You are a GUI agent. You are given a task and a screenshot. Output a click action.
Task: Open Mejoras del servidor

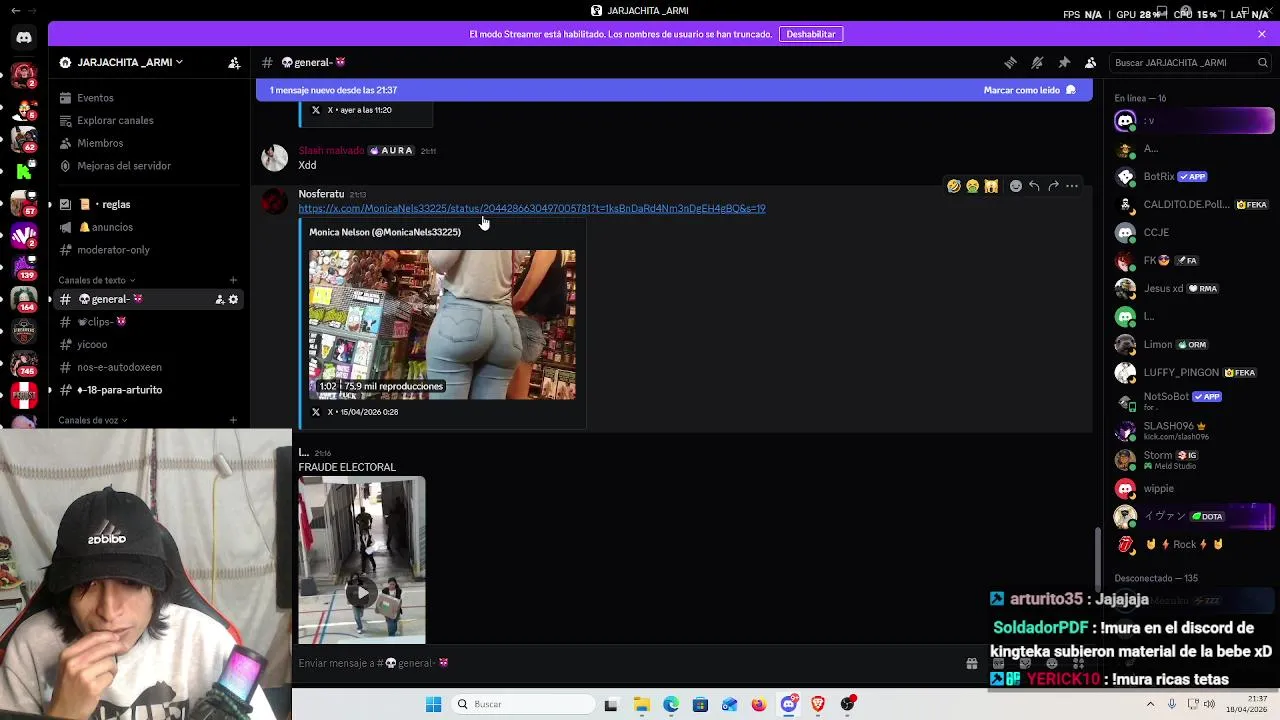pyautogui.click(x=150, y=166)
